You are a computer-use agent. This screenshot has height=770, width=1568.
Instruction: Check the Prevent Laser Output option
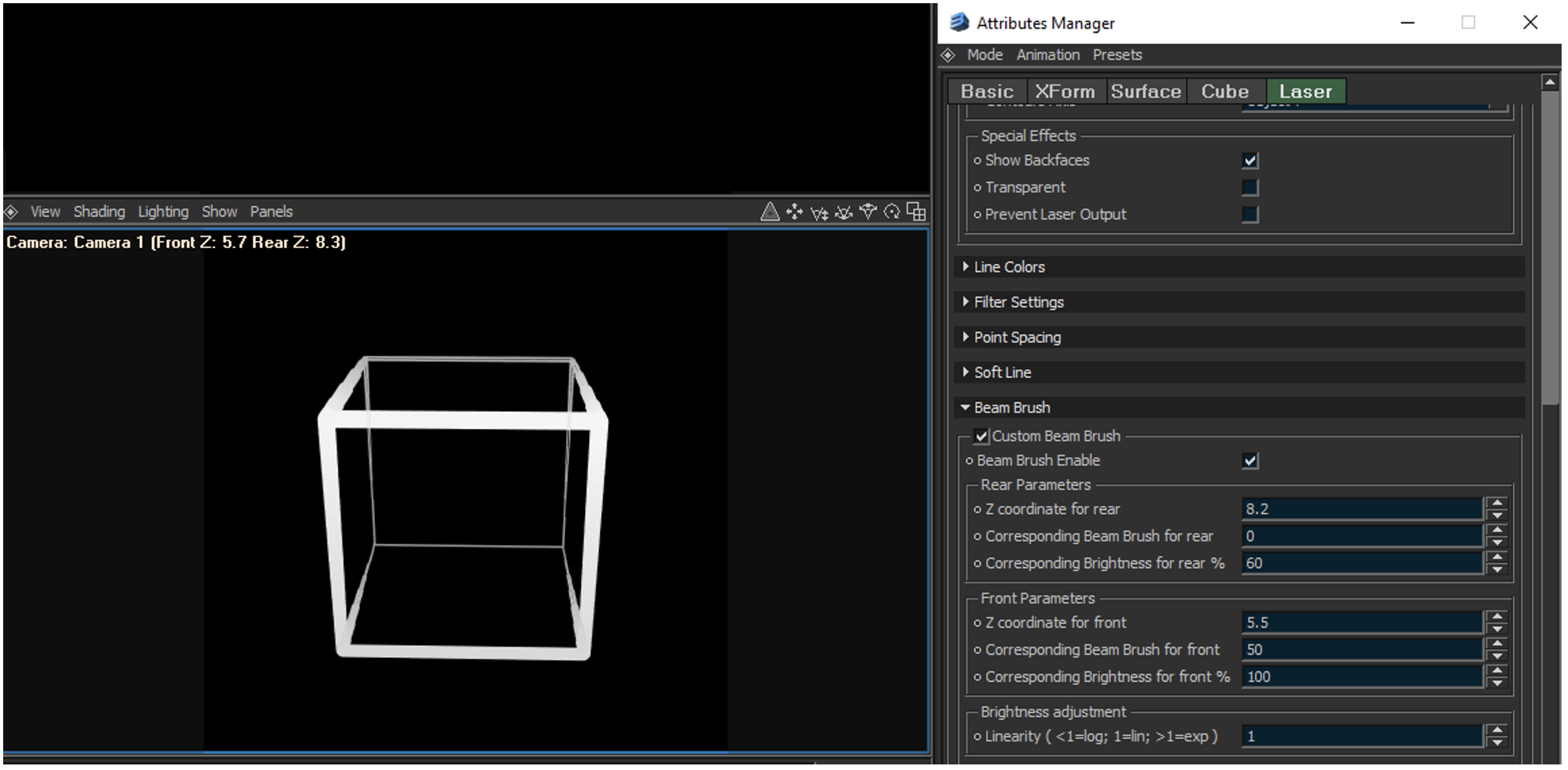click(x=1250, y=215)
